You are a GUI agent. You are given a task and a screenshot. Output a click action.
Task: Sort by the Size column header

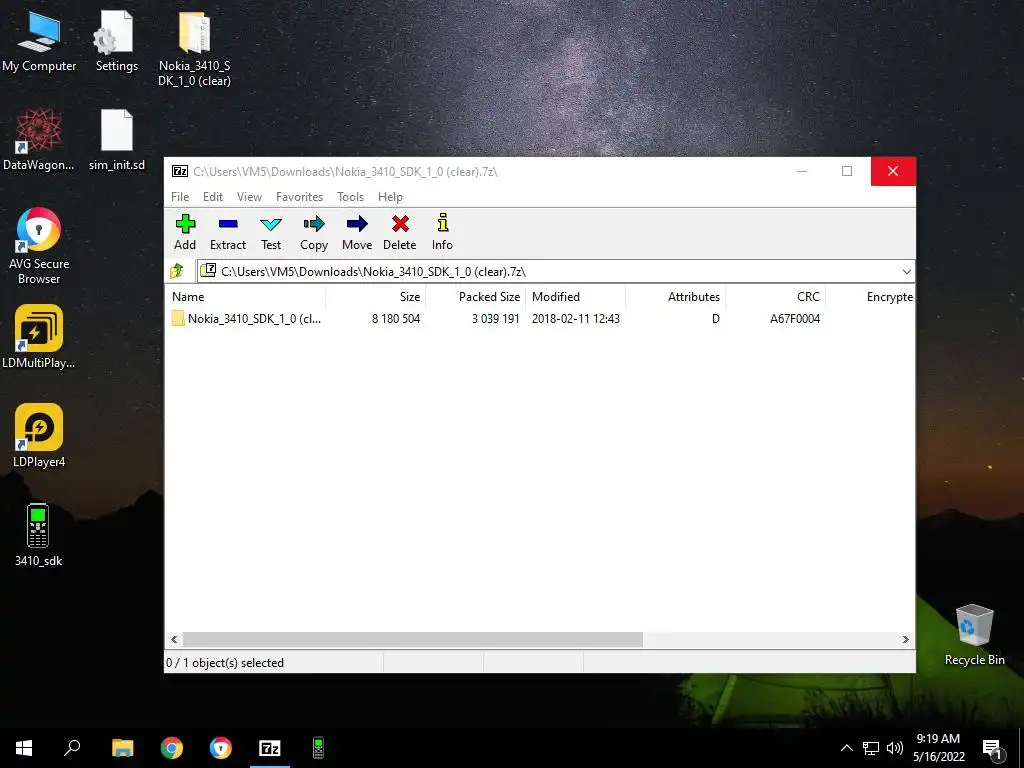tap(376, 296)
